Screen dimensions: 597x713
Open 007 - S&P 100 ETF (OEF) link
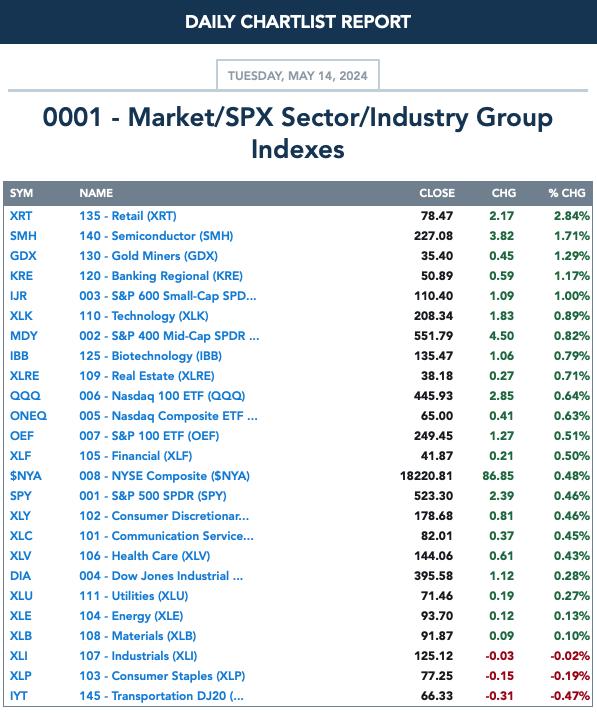[149, 436]
